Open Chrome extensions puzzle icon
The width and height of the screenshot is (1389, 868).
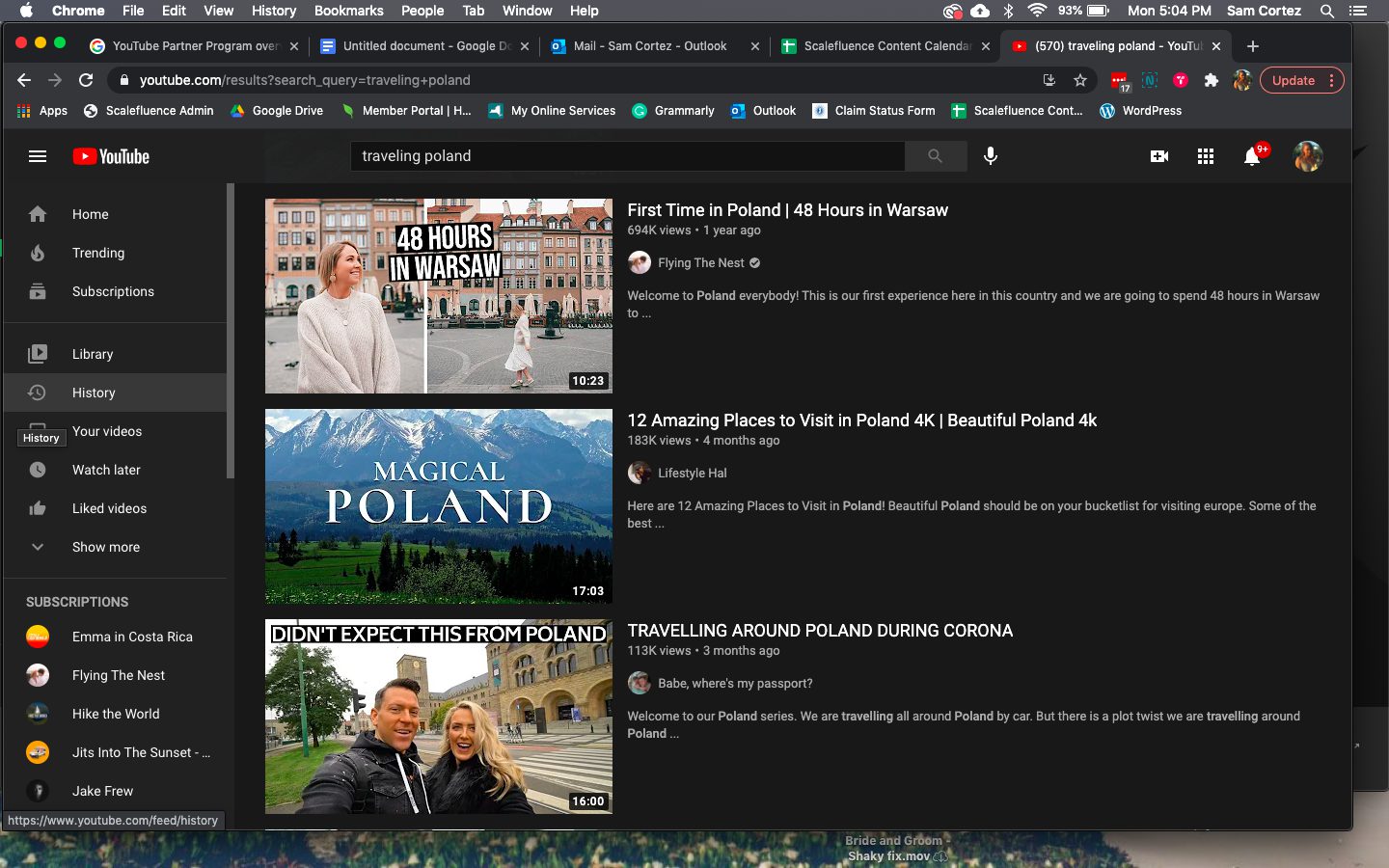(x=1212, y=80)
